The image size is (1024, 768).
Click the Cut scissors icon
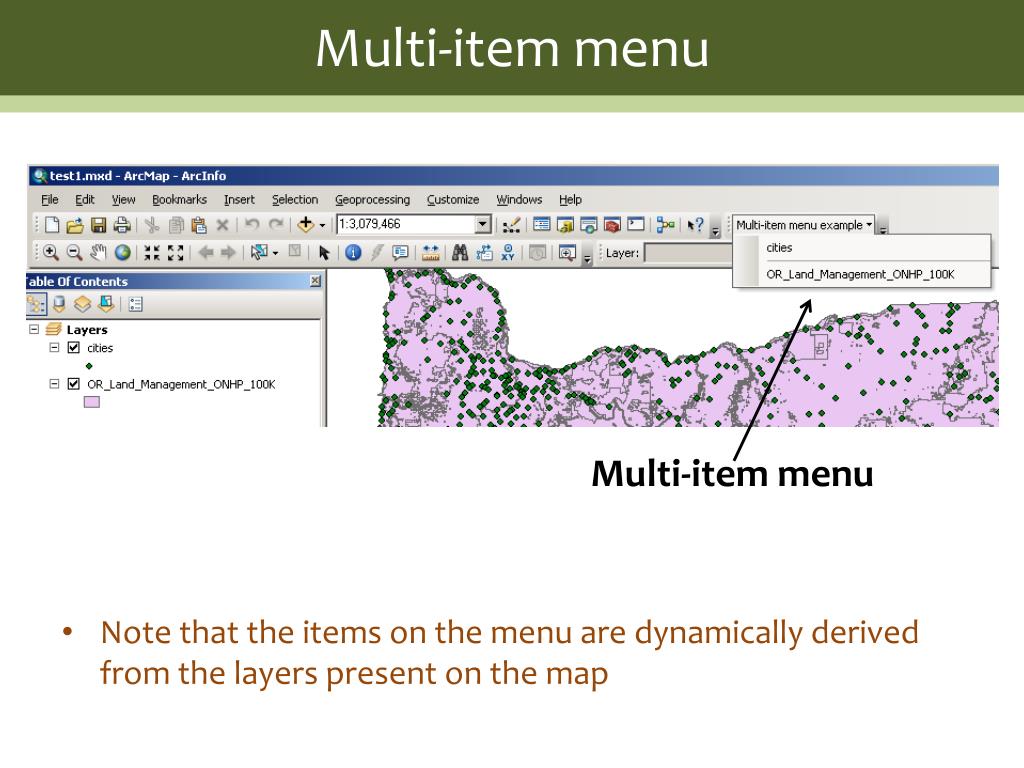click(152, 225)
